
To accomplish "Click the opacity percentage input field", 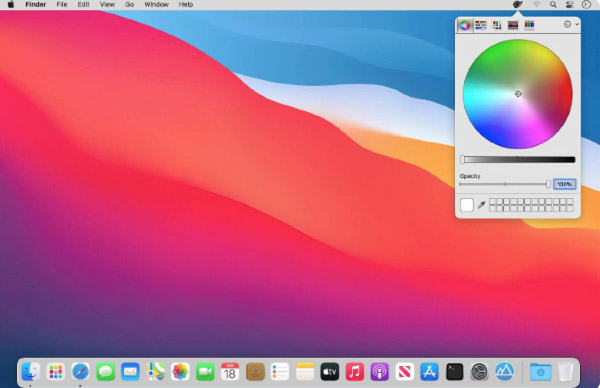I will pyautogui.click(x=564, y=184).
